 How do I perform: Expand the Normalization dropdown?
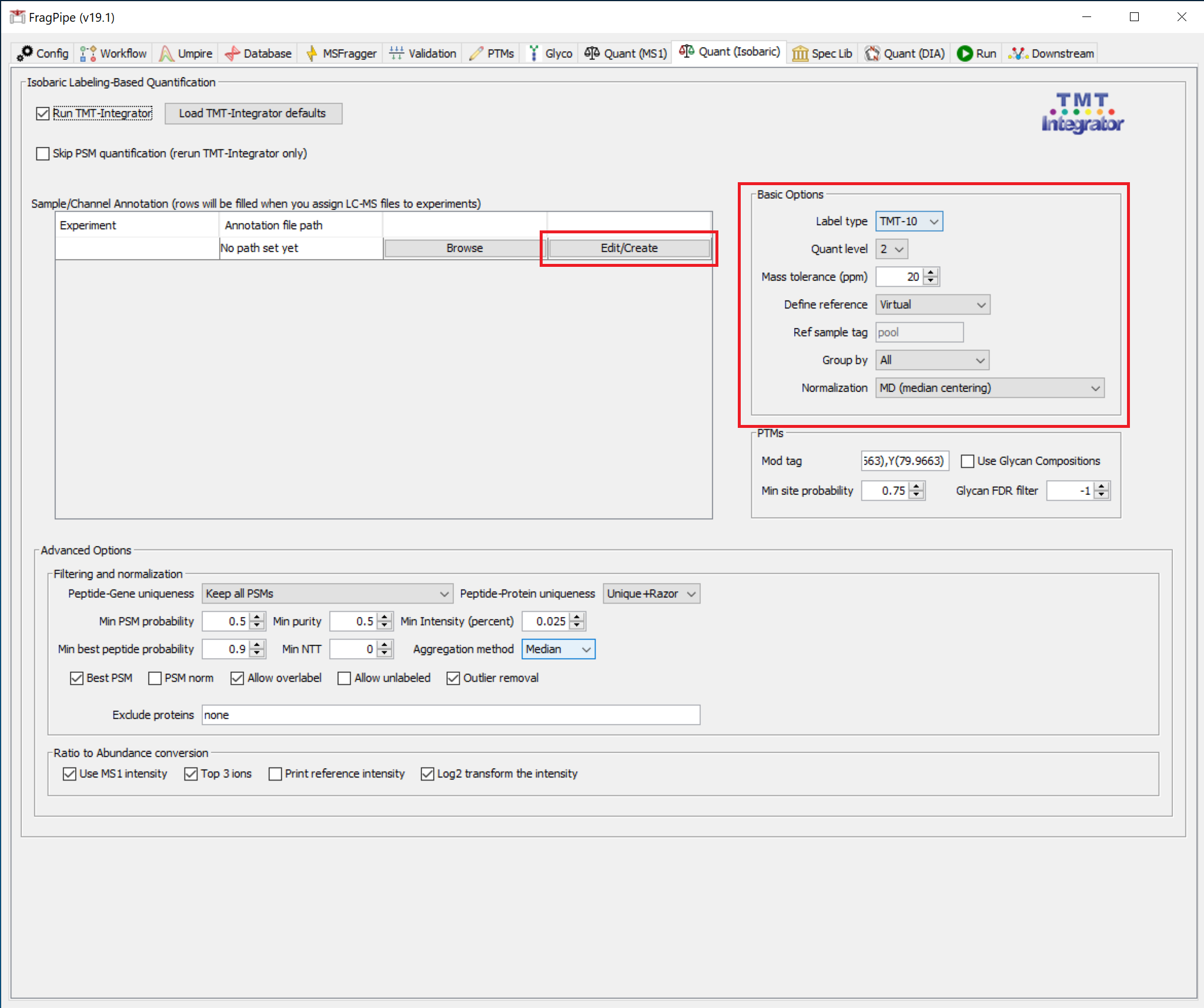(x=989, y=388)
